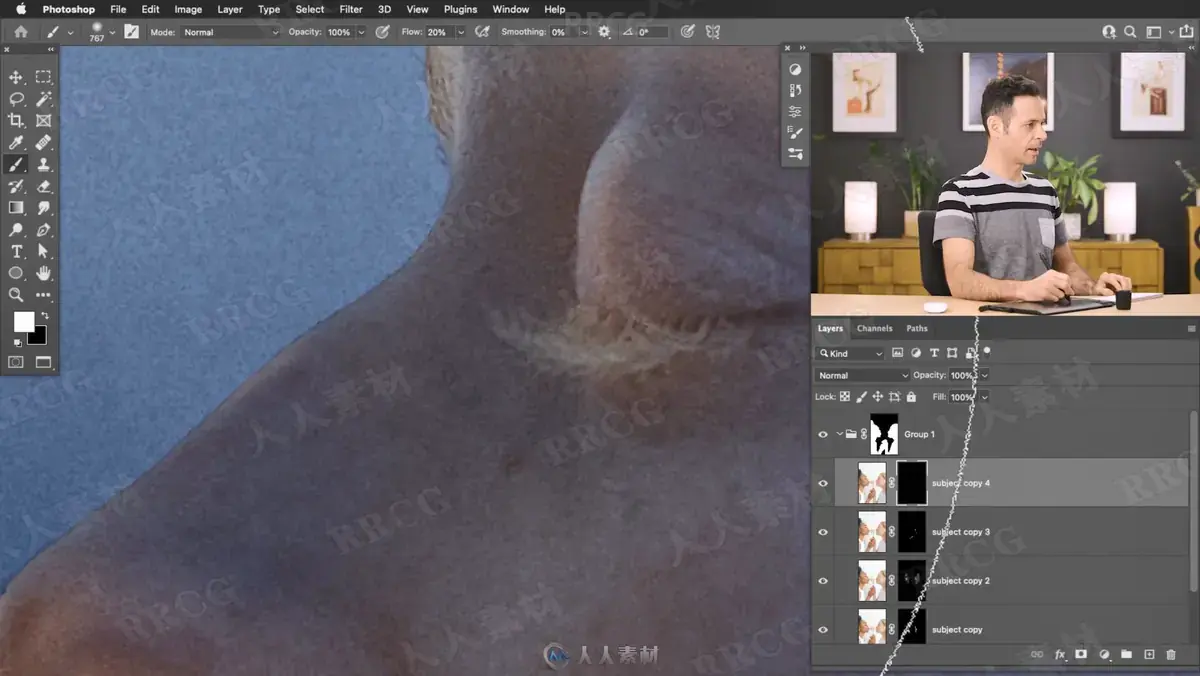Select the History Brush tool
Screen dimensions: 1200x676
(x=16, y=186)
